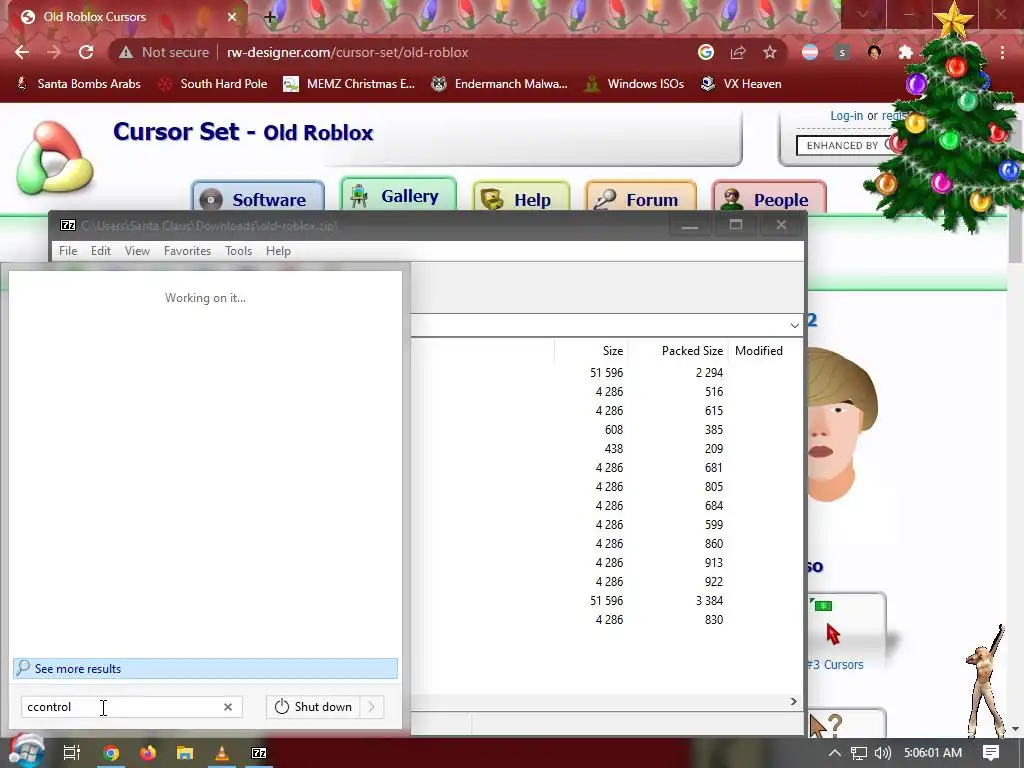The height and width of the screenshot is (768, 1024).
Task: Click the RealWorld Designer site logo
Action: (55, 158)
